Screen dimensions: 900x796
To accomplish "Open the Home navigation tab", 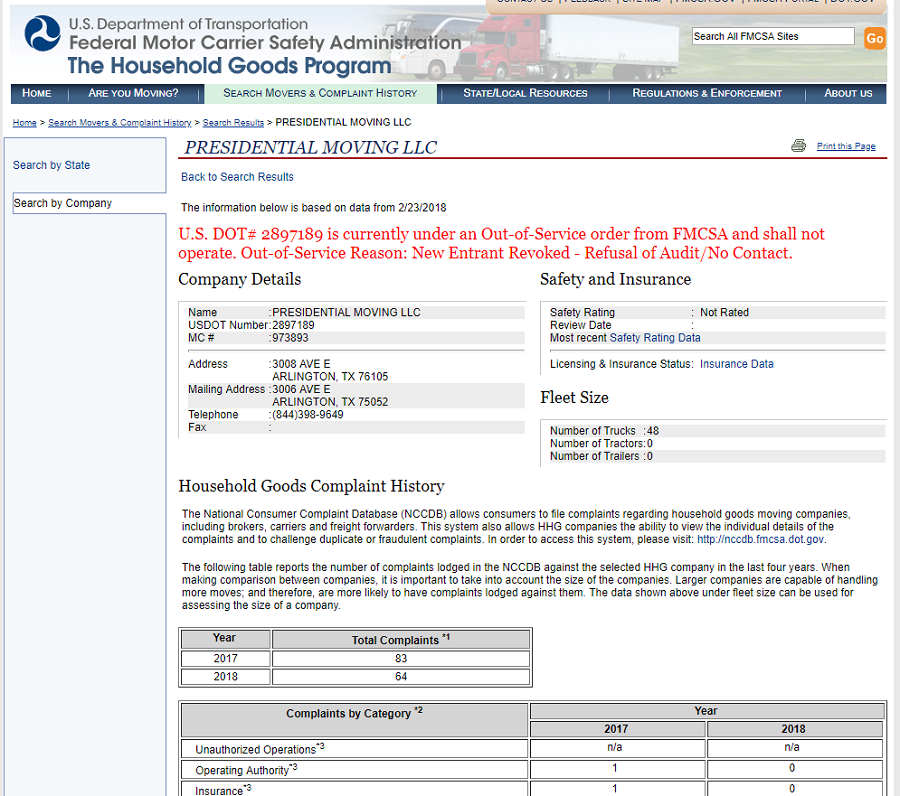I will (x=37, y=93).
